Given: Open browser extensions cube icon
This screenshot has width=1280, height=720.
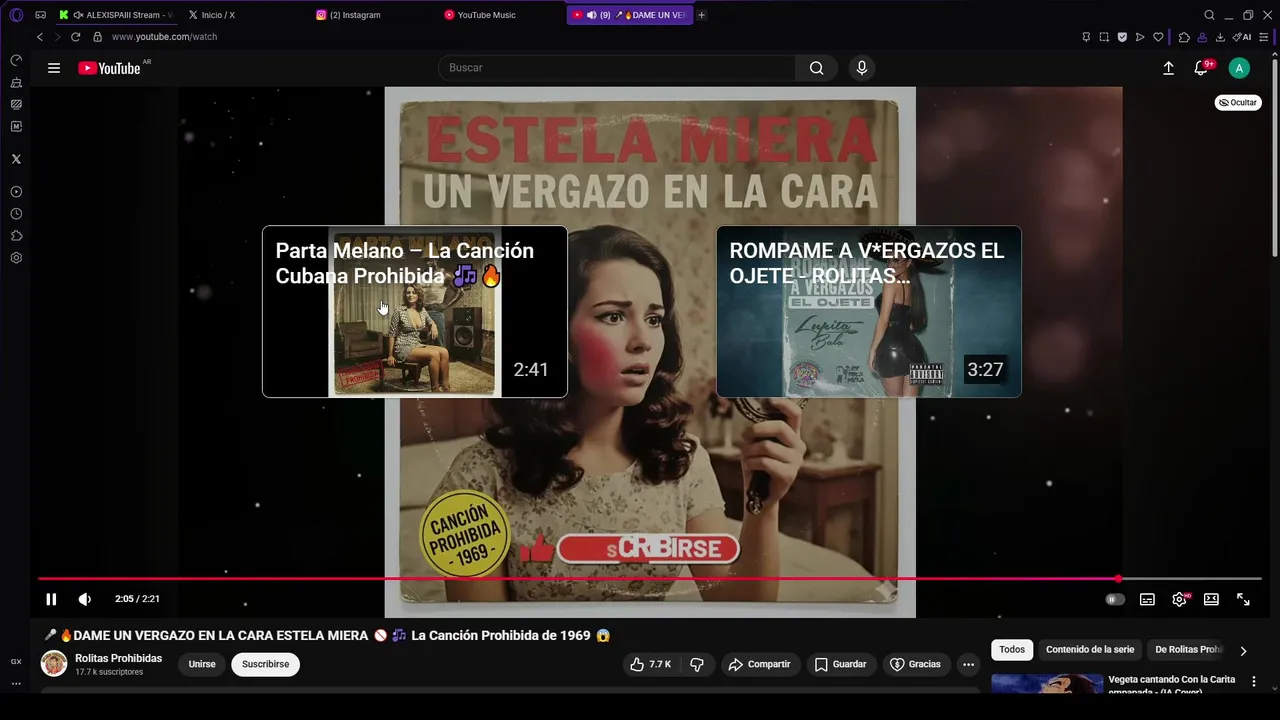Looking at the screenshot, I should tap(1184, 37).
